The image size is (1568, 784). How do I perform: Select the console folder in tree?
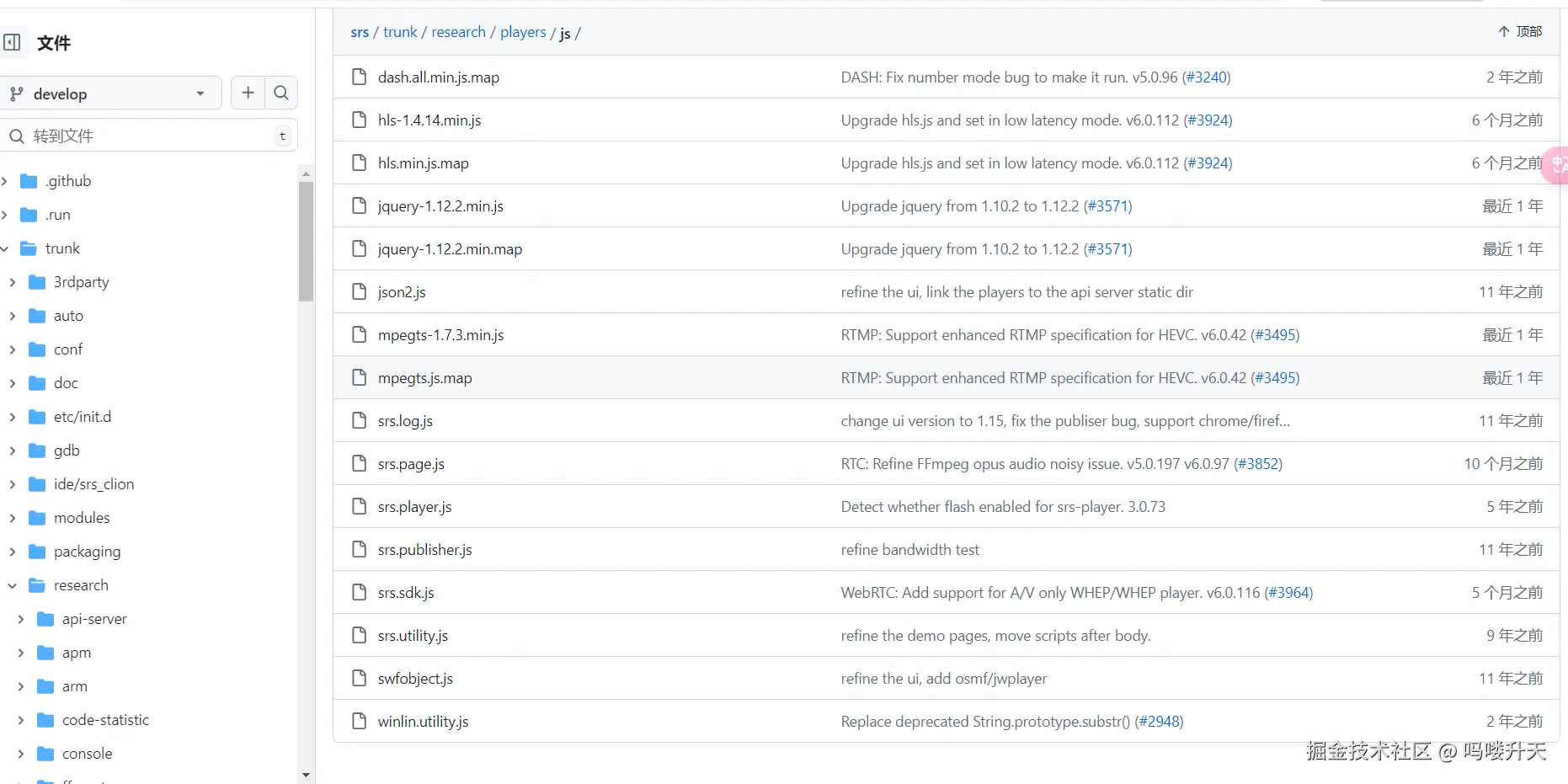pos(87,754)
